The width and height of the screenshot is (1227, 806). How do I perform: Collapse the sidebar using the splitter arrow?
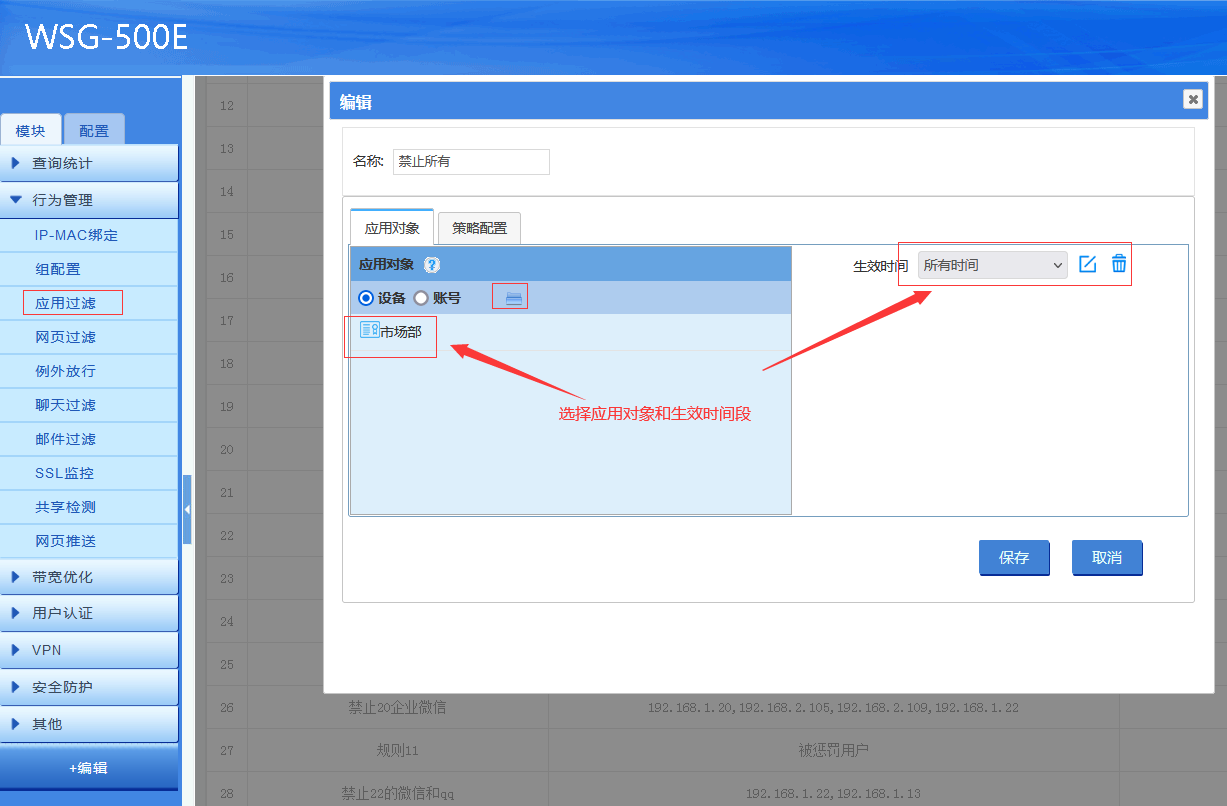click(x=187, y=509)
